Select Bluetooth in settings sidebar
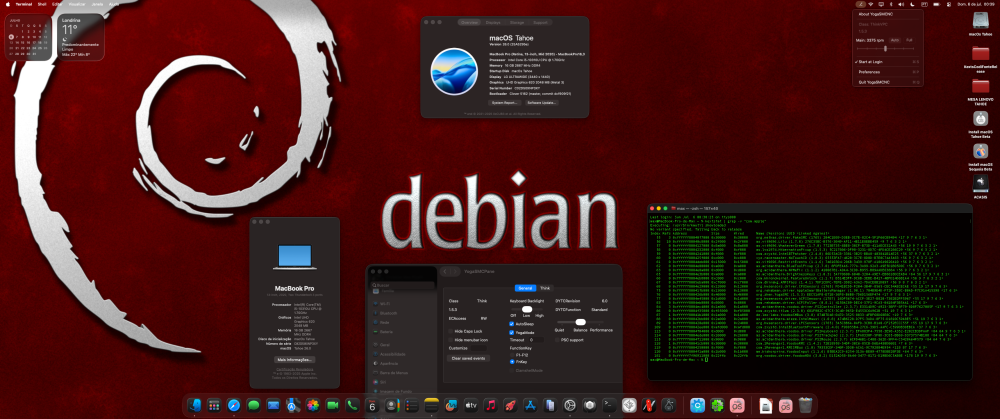1000x419 pixels. pyautogui.click(x=388, y=313)
